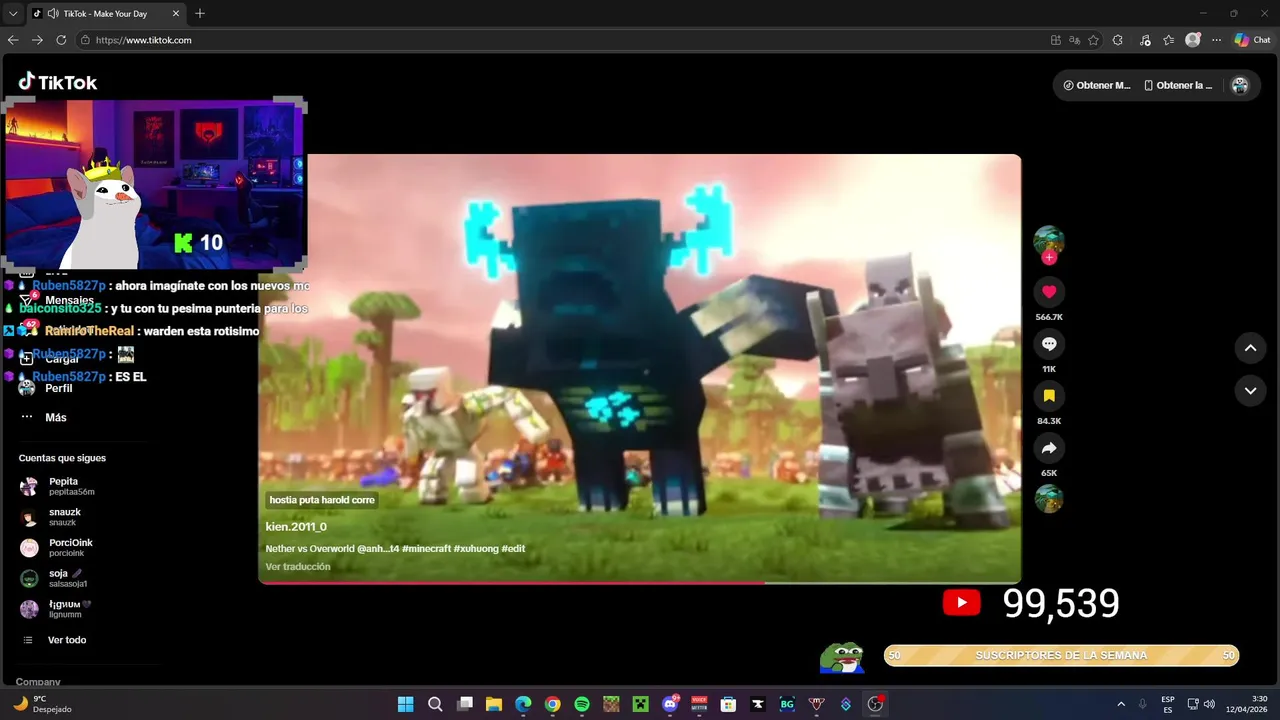The height and width of the screenshot is (720, 1280).
Task: Click microphone icon in system tray
Action: pyautogui.click(x=1143, y=704)
